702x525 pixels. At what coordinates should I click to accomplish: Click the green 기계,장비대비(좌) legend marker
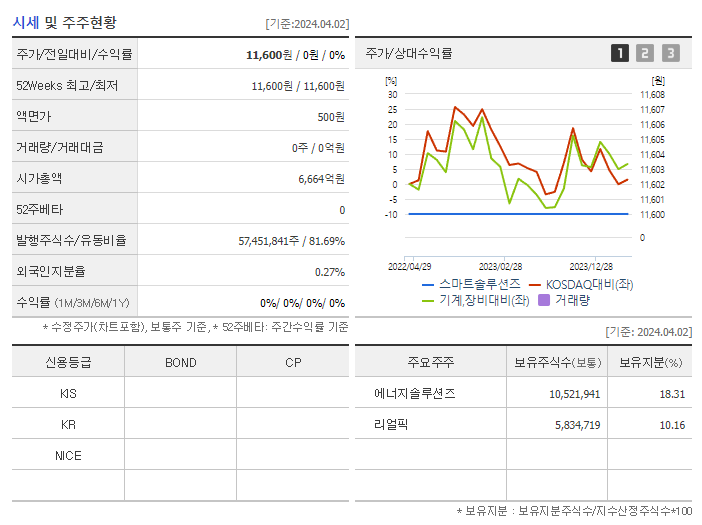[428, 301]
